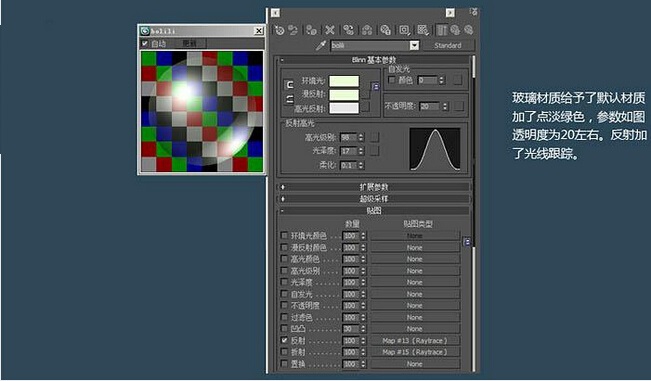Click Put Material to Scene icon
This screenshot has height=381, width=651.
click(x=294, y=30)
